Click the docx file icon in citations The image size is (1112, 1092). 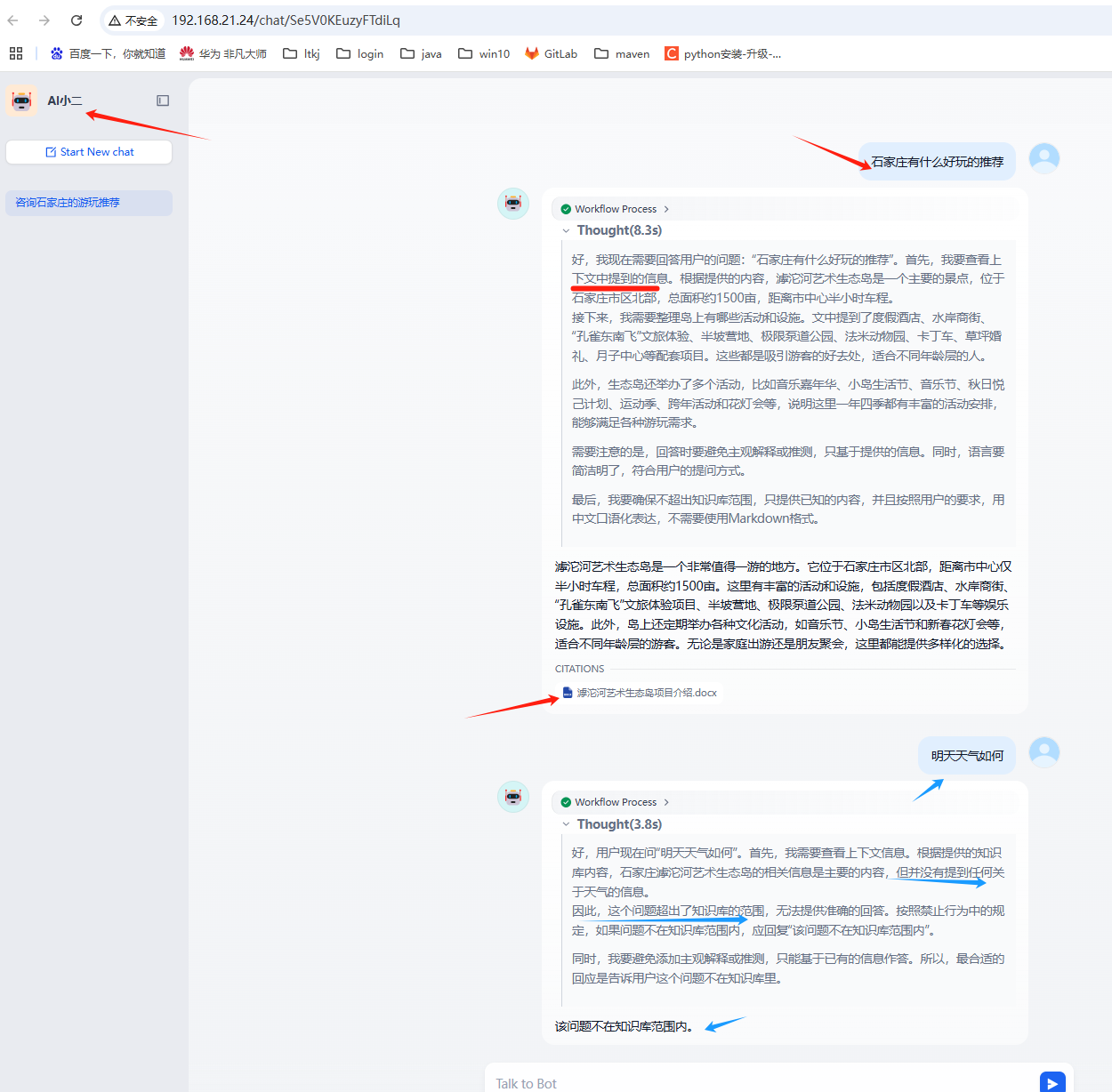click(568, 693)
